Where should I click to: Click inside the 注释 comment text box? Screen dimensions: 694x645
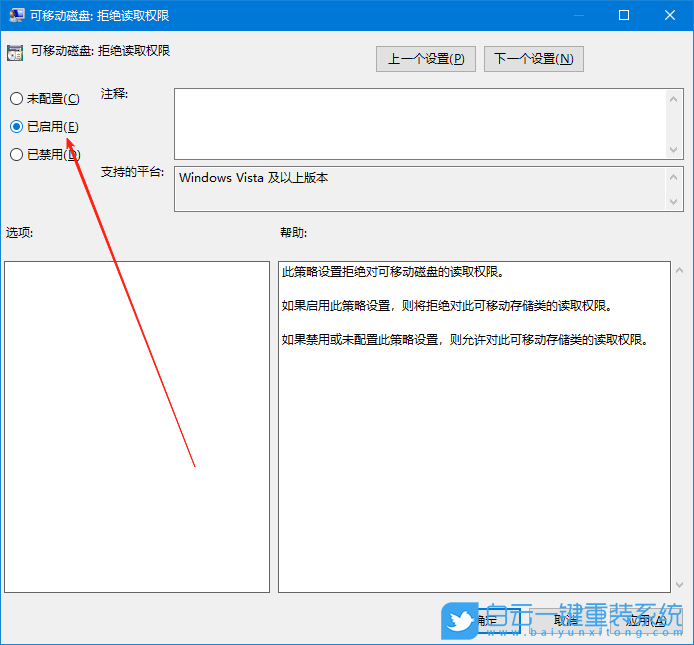tap(420, 124)
